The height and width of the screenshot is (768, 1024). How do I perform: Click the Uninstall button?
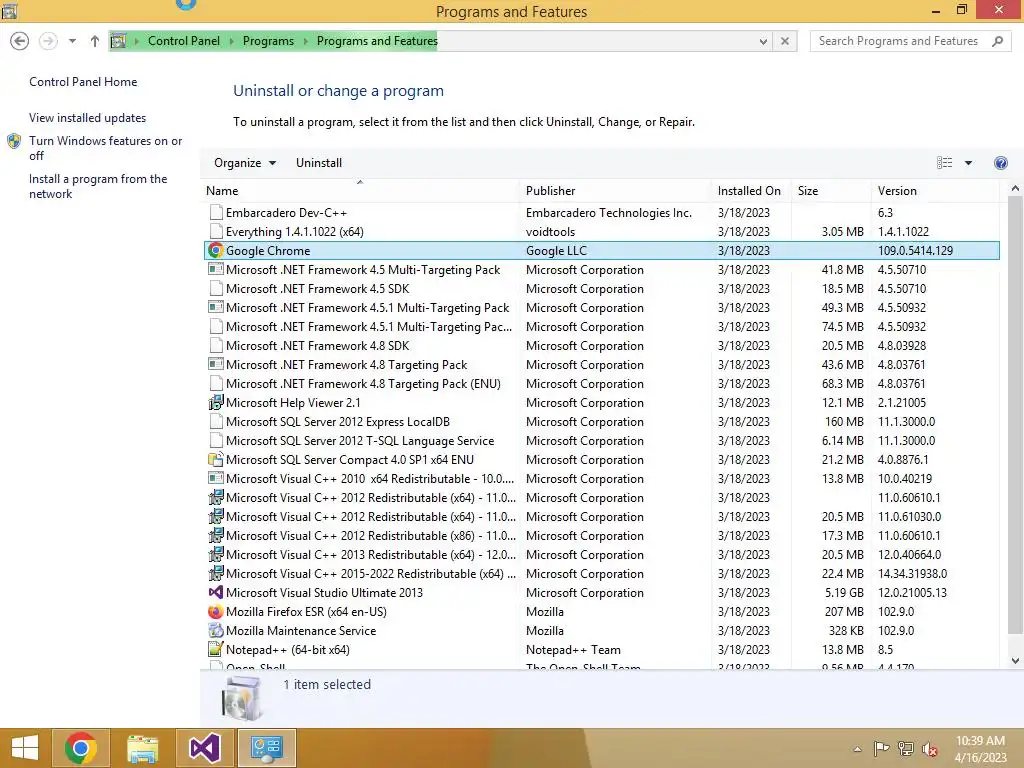[x=319, y=163]
